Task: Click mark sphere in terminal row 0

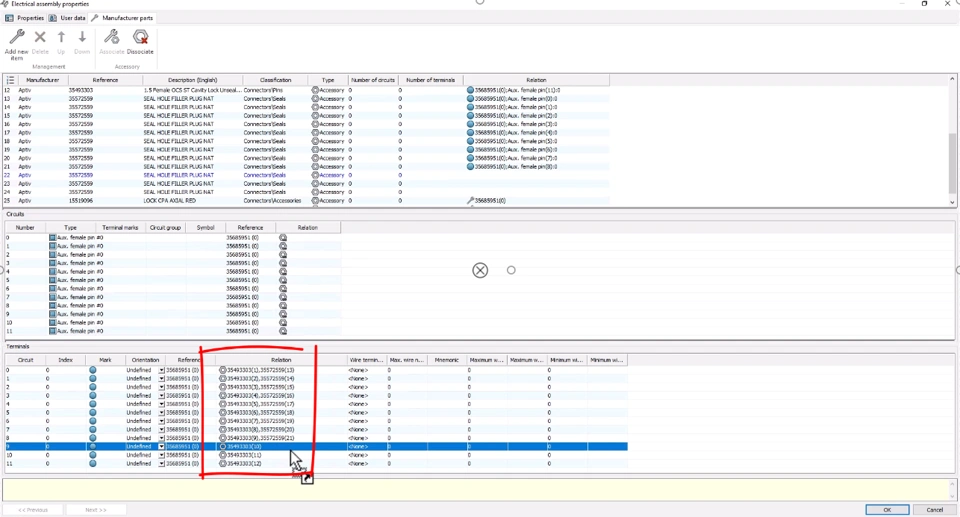Action: (x=92, y=371)
